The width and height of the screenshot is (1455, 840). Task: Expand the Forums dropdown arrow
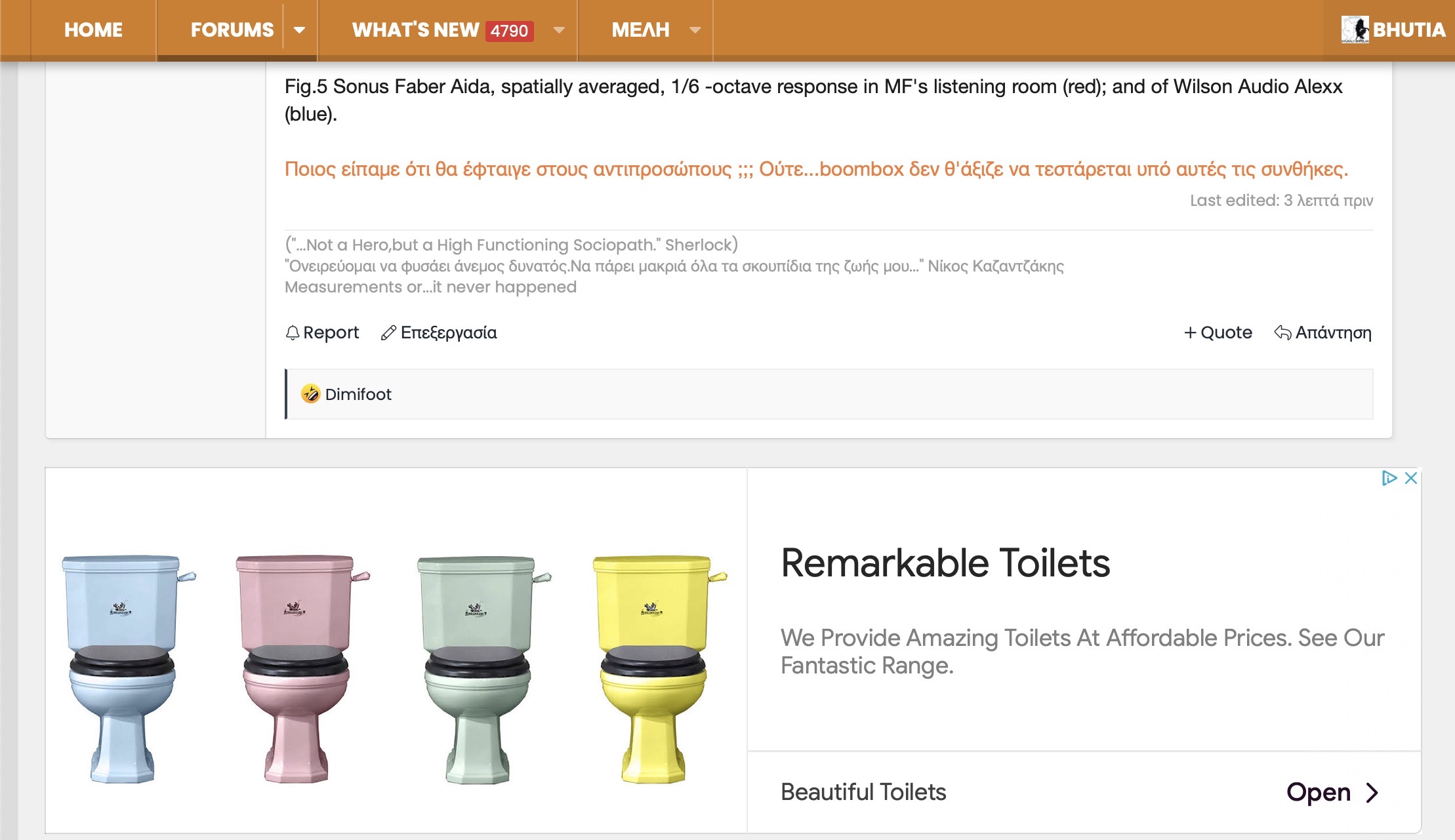coord(299,30)
